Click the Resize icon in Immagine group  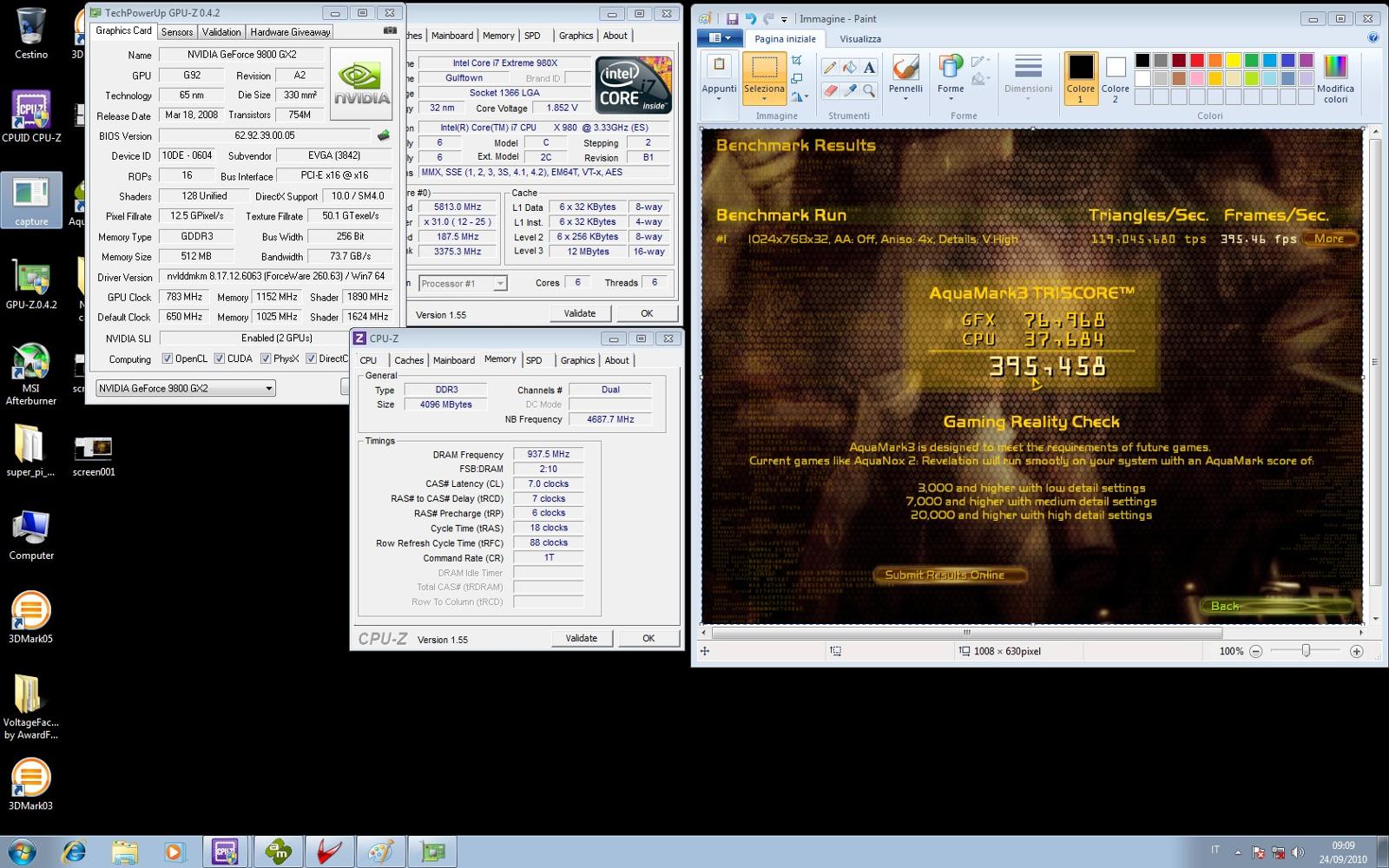tap(797, 79)
